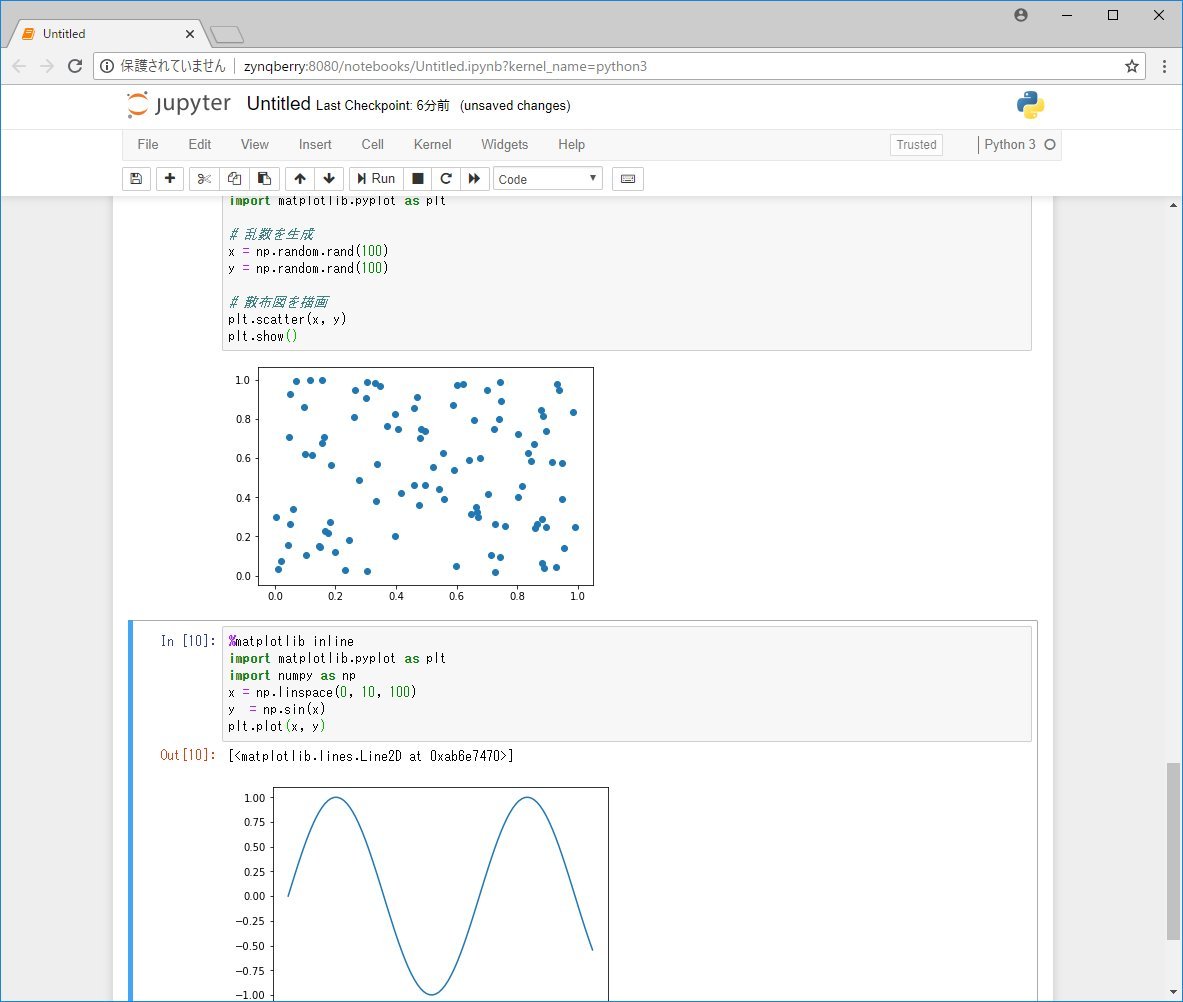Open the command palette keyboard icon
This screenshot has width=1183, height=1002.
click(628, 179)
